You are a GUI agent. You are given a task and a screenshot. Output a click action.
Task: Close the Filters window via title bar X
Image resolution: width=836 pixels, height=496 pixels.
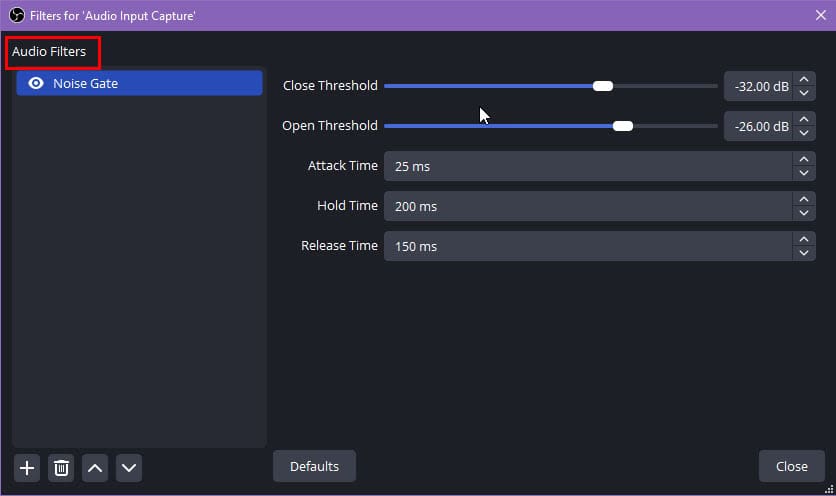(x=821, y=15)
